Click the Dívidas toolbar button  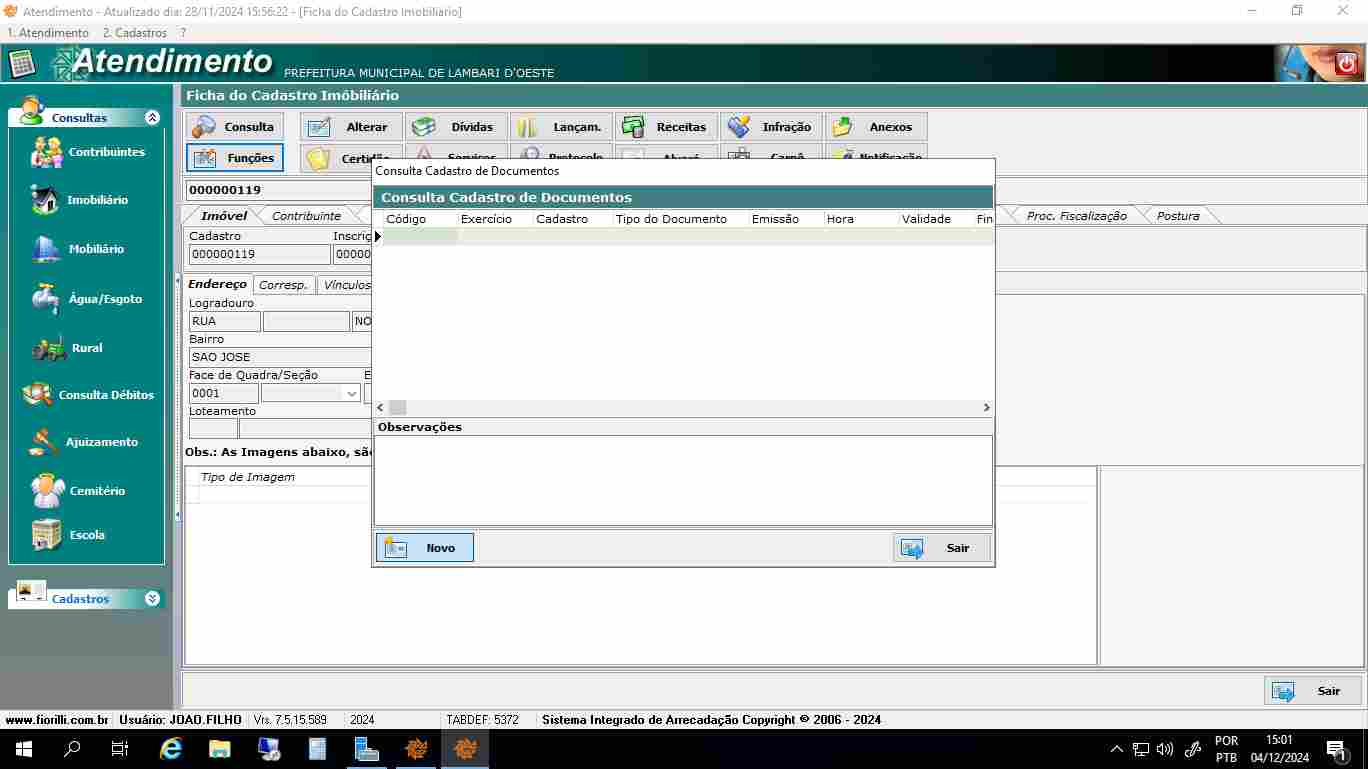click(457, 127)
